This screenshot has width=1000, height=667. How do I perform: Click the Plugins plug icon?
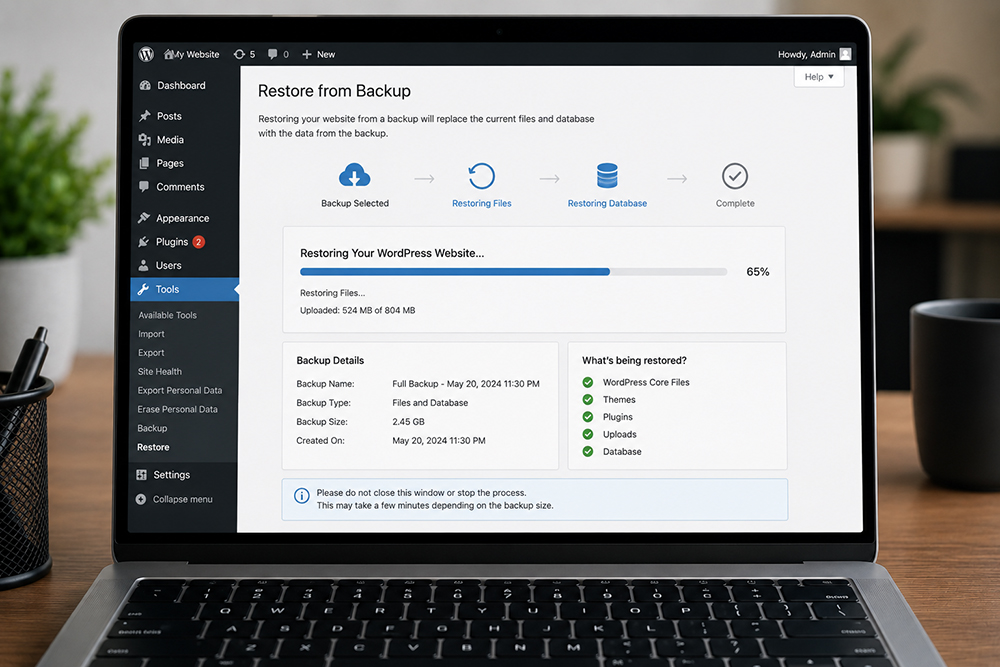[x=143, y=242]
